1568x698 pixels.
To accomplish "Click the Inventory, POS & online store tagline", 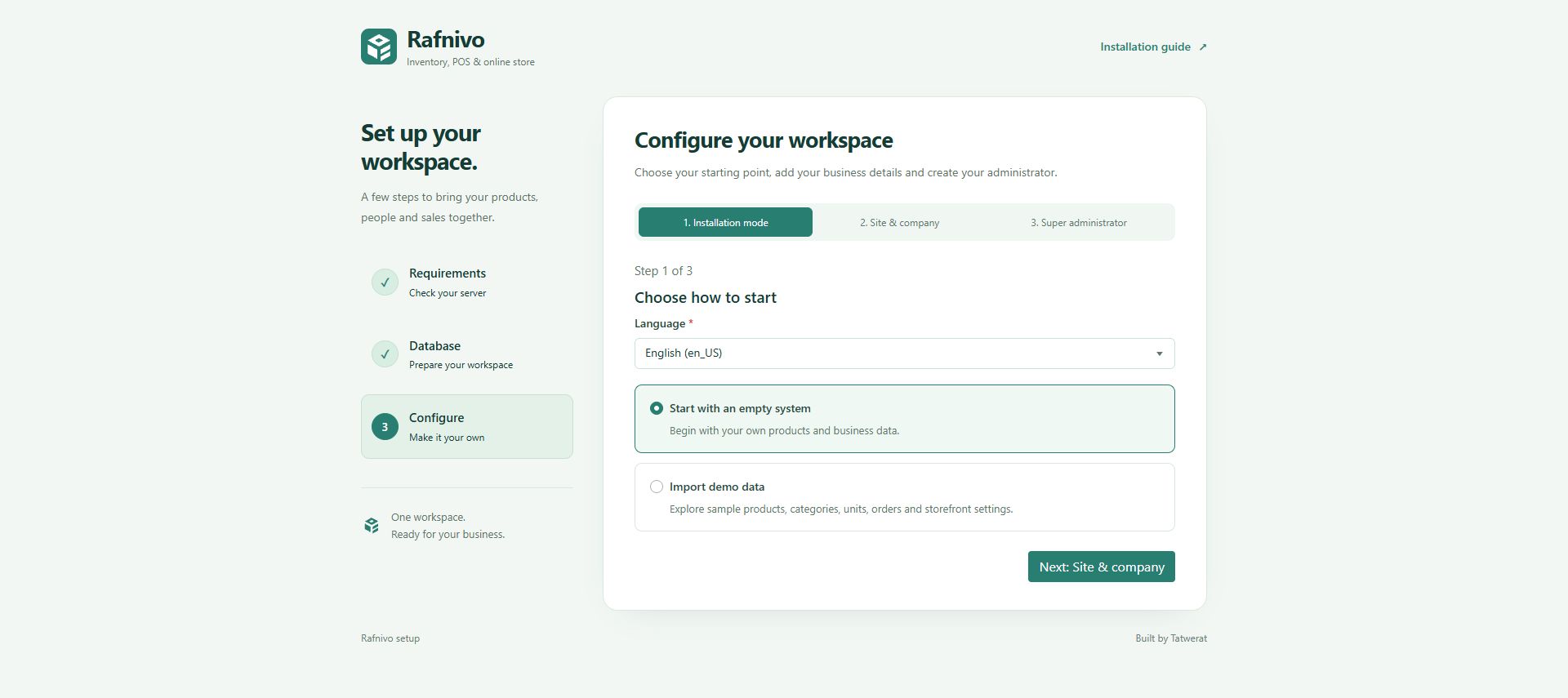I will 470,62.
